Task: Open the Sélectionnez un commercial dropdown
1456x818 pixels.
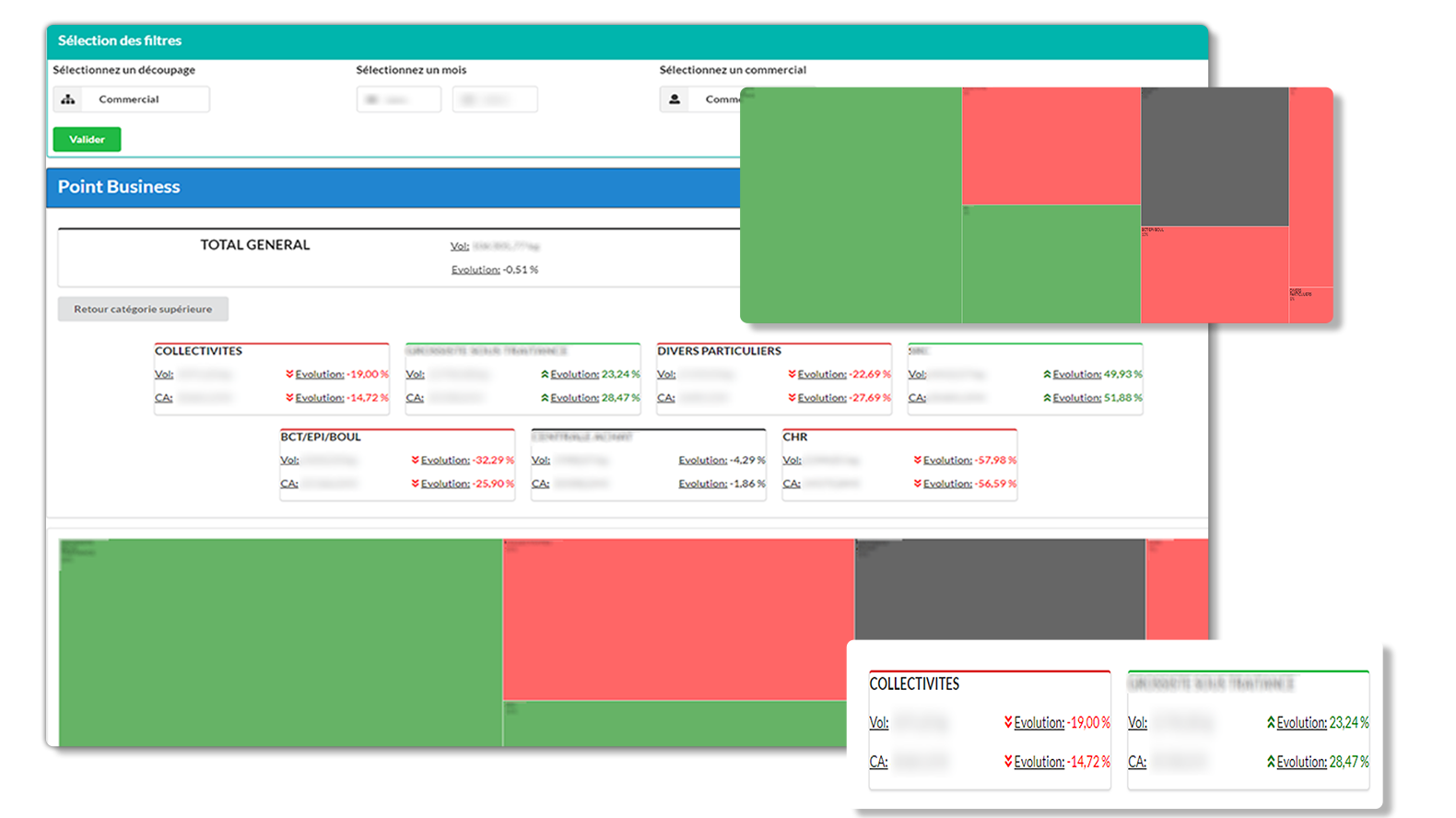Action: pos(700,99)
